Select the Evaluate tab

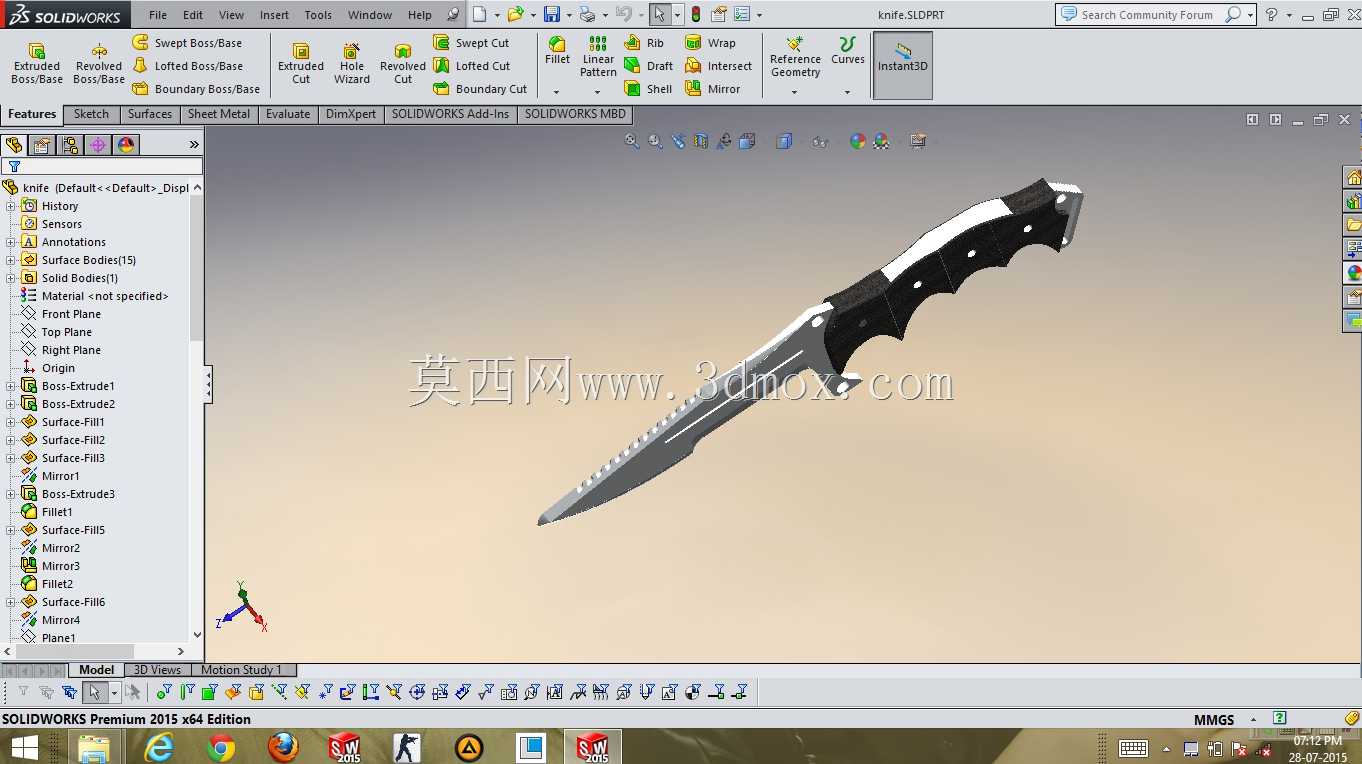point(288,114)
